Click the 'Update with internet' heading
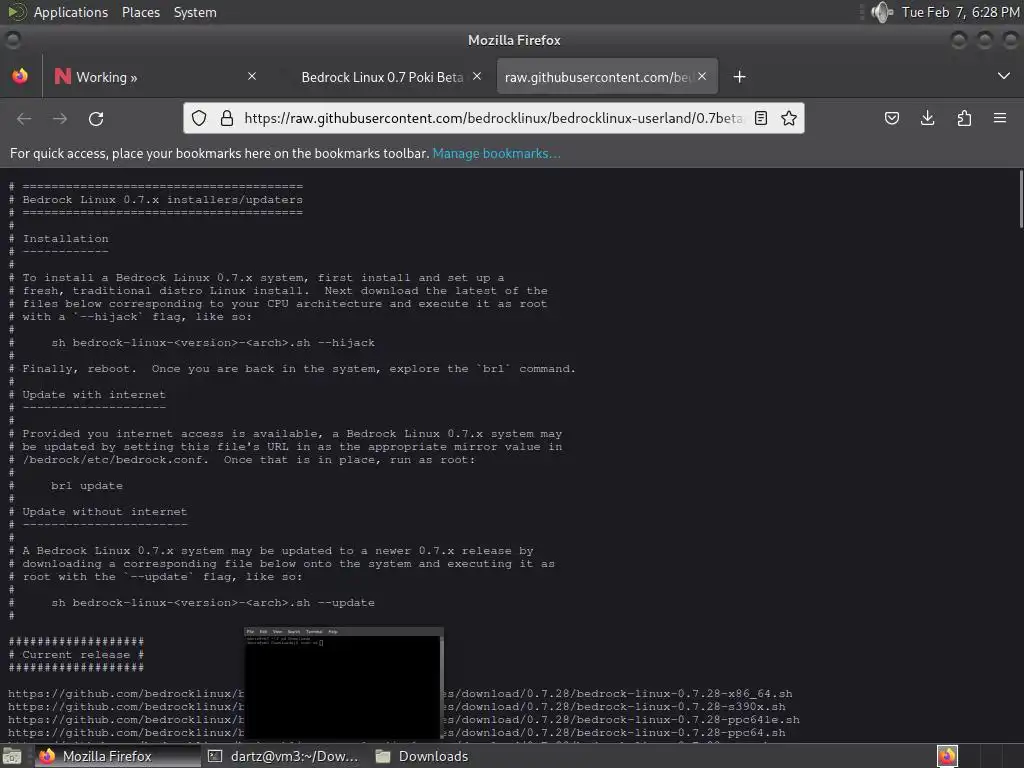Viewport: 1024px width, 768px height. click(94, 395)
